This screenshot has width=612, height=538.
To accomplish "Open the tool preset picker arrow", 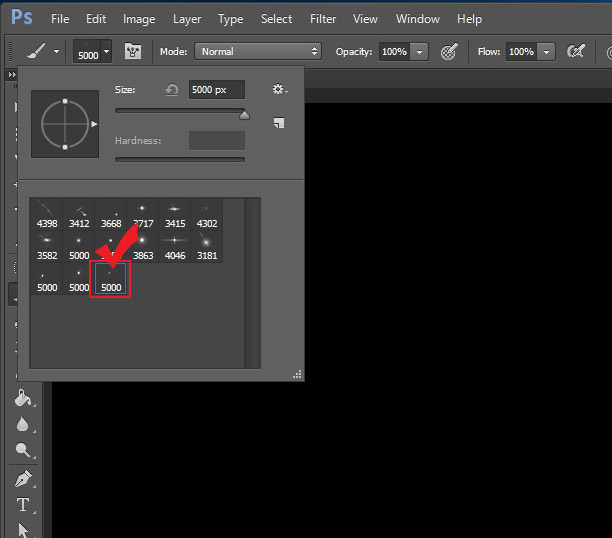I will (x=57, y=51).
